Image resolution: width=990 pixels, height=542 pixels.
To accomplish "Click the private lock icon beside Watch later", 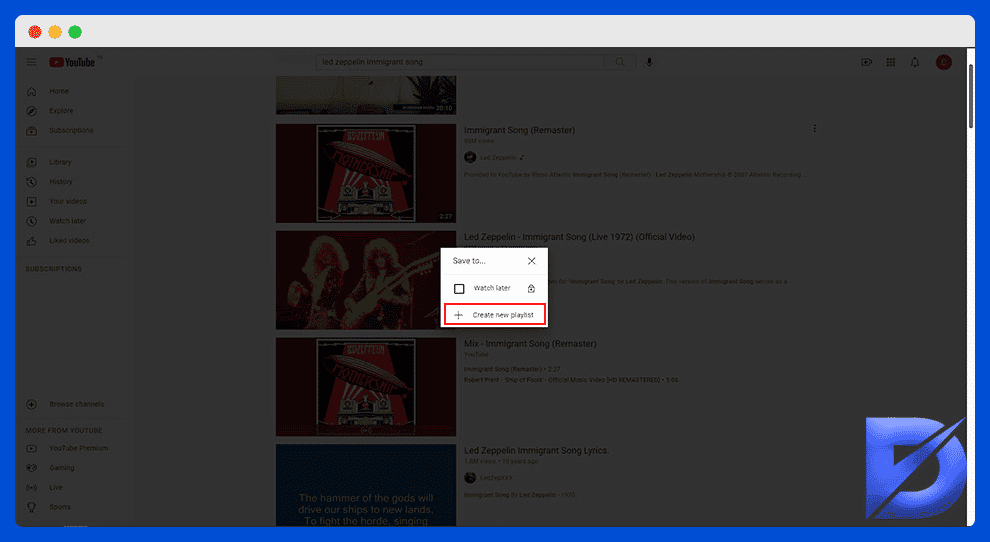I will 531,289.
